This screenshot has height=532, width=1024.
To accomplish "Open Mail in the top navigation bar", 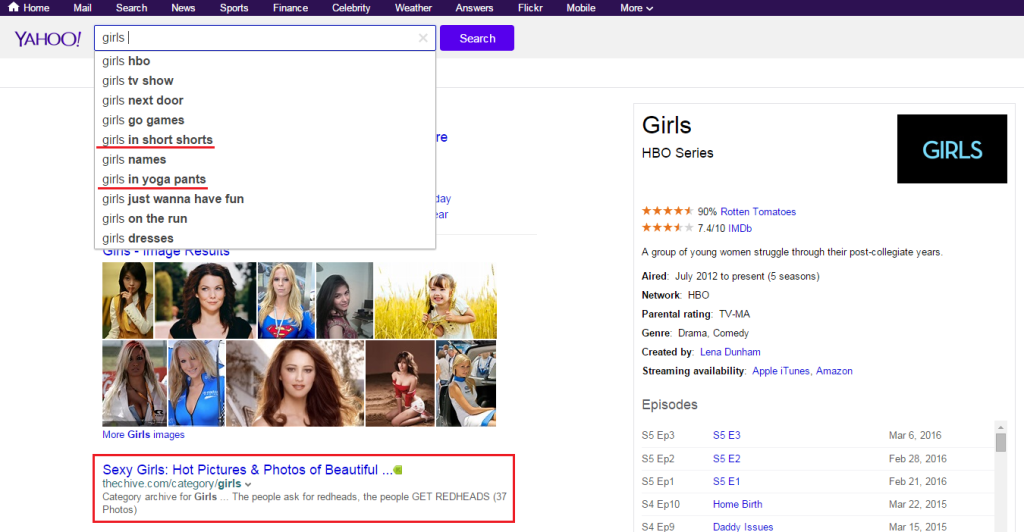I will tap(83, 8).
